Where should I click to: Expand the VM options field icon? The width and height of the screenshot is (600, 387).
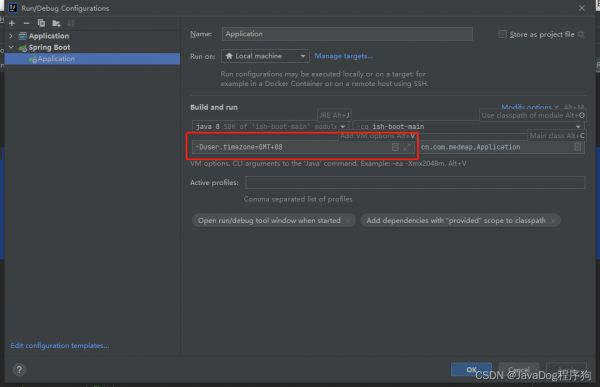[x=407, y=147]
